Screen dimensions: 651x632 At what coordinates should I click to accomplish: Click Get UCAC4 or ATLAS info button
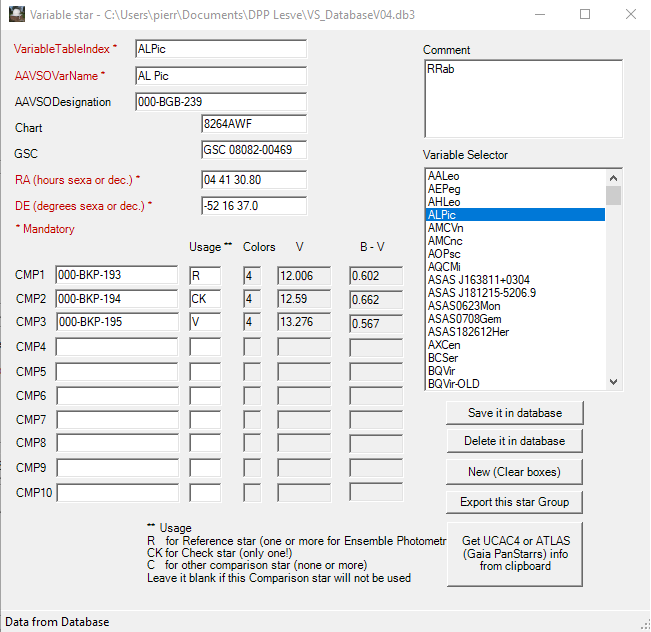coord(515,554)
